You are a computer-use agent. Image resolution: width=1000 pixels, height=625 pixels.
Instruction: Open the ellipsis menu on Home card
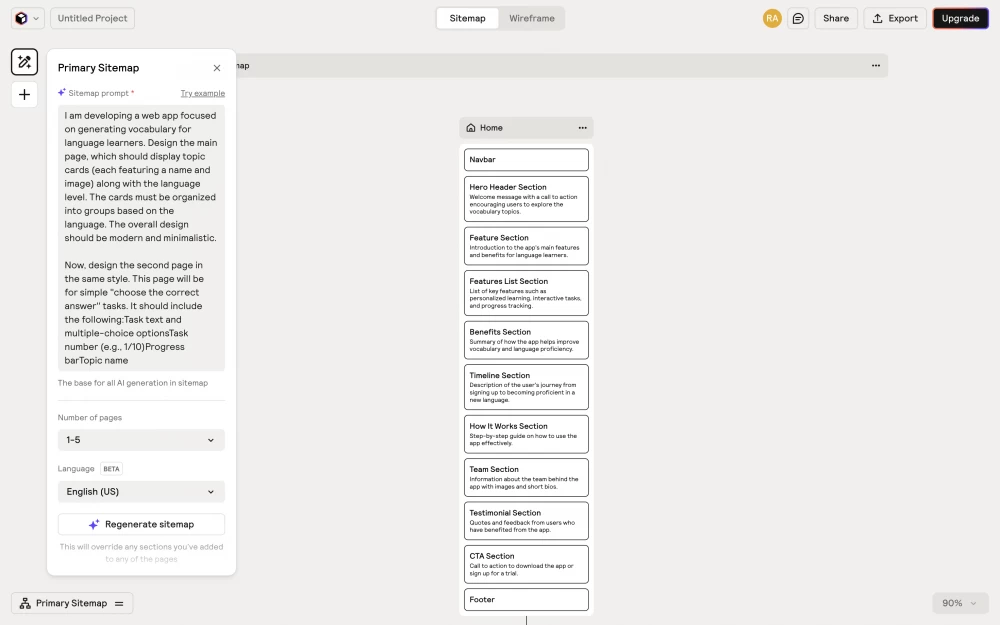click(x=584, y=127)
